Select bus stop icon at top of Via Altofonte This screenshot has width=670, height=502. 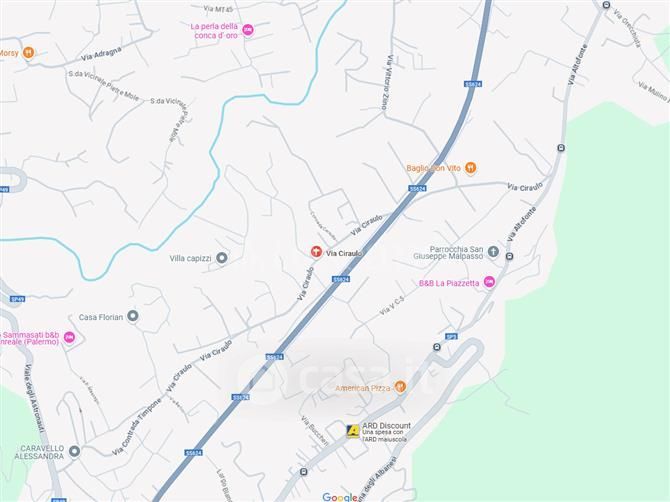click(606, 5)
